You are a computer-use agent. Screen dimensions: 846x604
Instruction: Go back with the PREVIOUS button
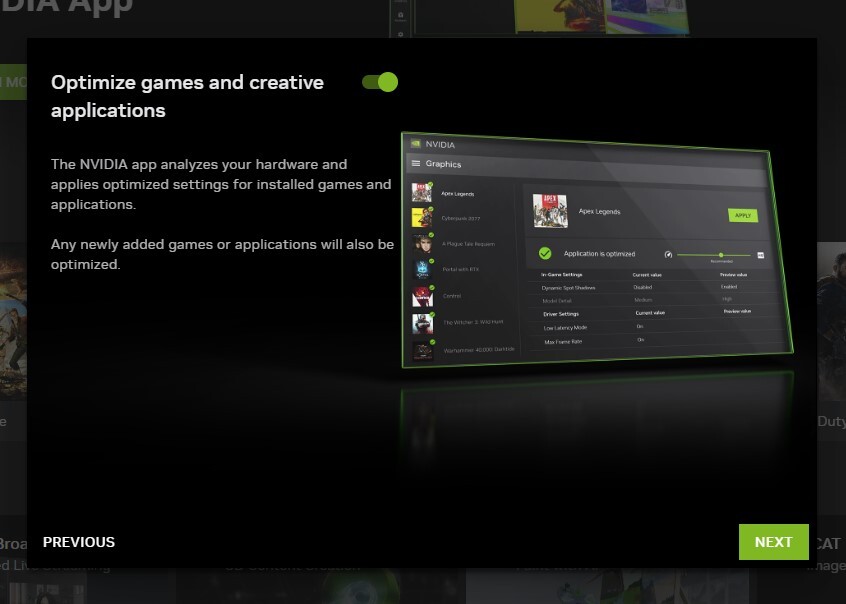(79, 542)
